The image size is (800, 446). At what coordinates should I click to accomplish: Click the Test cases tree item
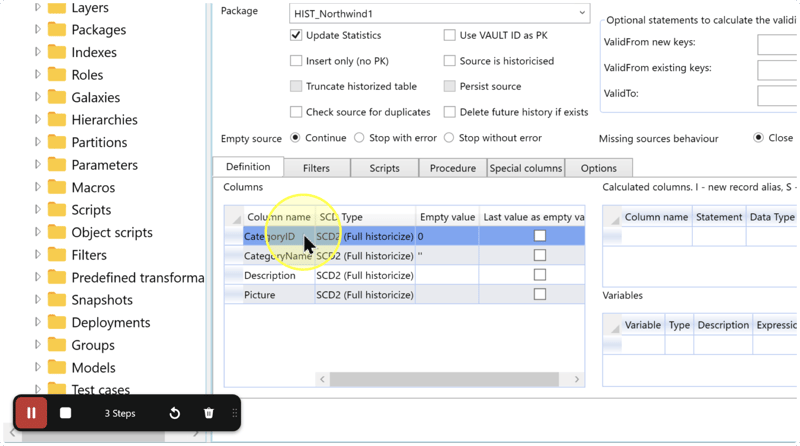pos(101,390)
